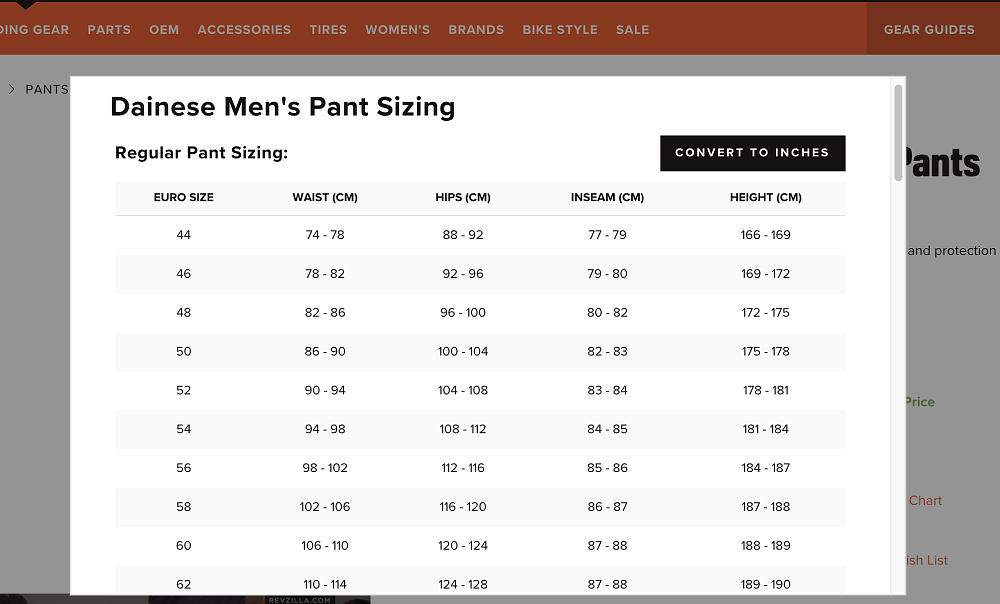Select the WOMEN'S menu item
Image resolution: width=1000 pixels, height=604 pixels.
click(x=397, y=29)
